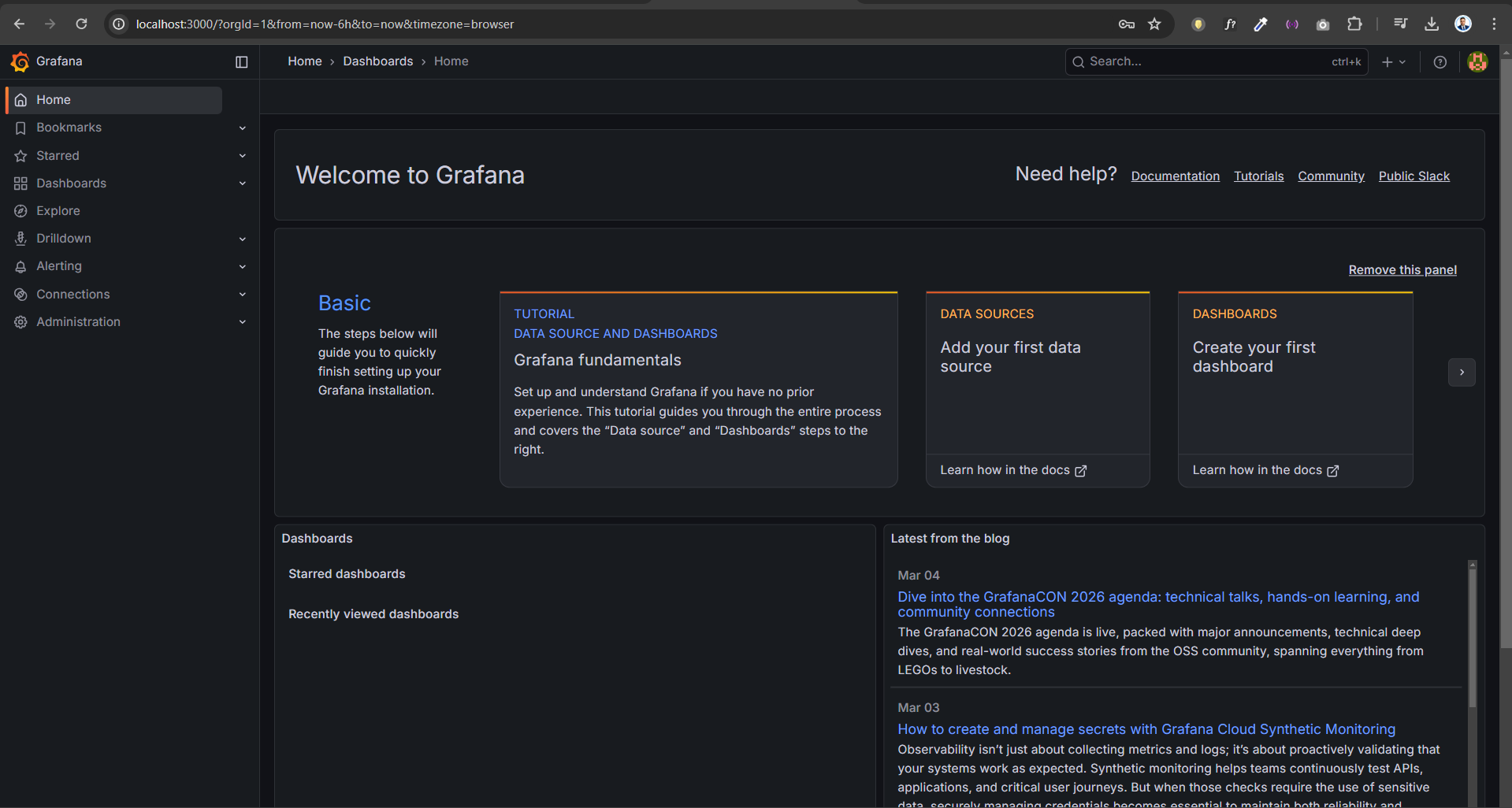This screenshot has width=1512, height=808.
Task: Click Remove this panel
Action: tap(1402, 269)
